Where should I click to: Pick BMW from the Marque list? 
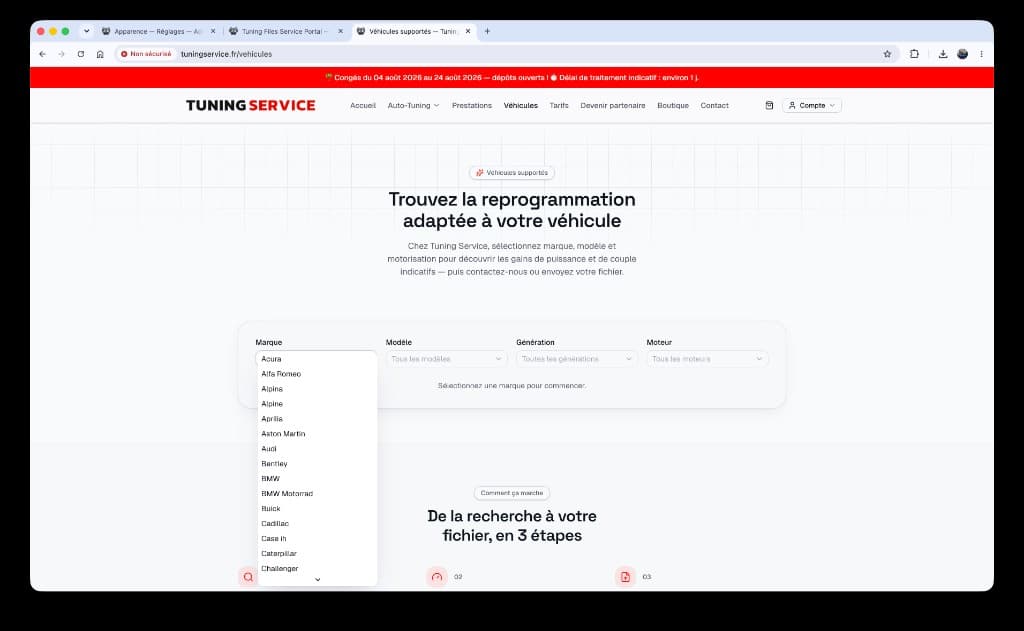317,479
